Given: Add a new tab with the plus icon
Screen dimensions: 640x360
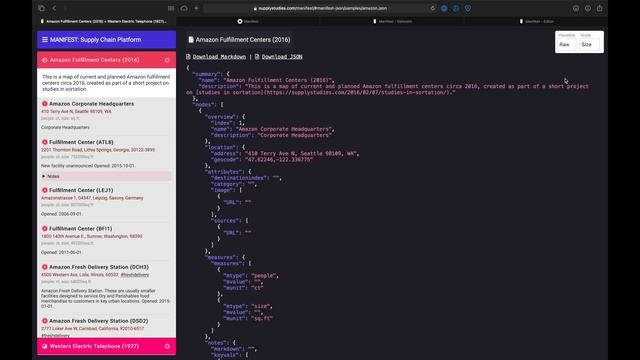Looking at the screenshot, I should pyautogui.click(x=196, y=8).
